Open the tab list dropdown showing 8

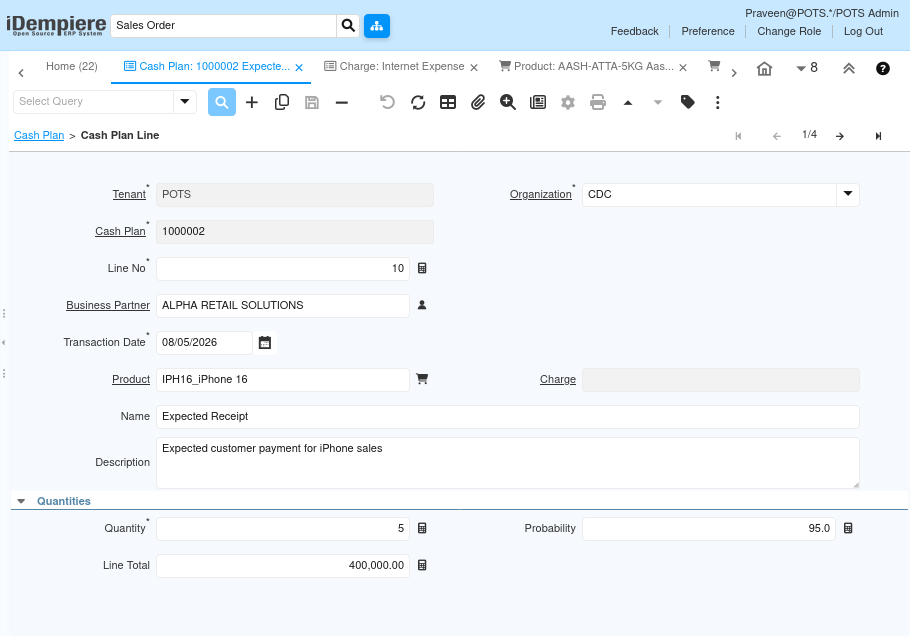[807, 68]
